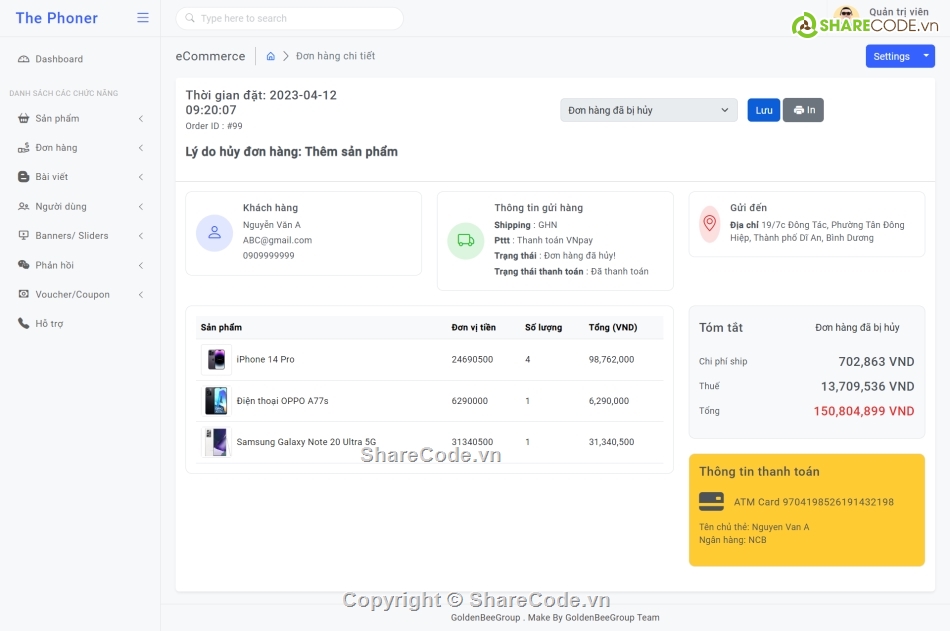Open the order status dropdown
This screenshot has height=631, width=950.
649,110
